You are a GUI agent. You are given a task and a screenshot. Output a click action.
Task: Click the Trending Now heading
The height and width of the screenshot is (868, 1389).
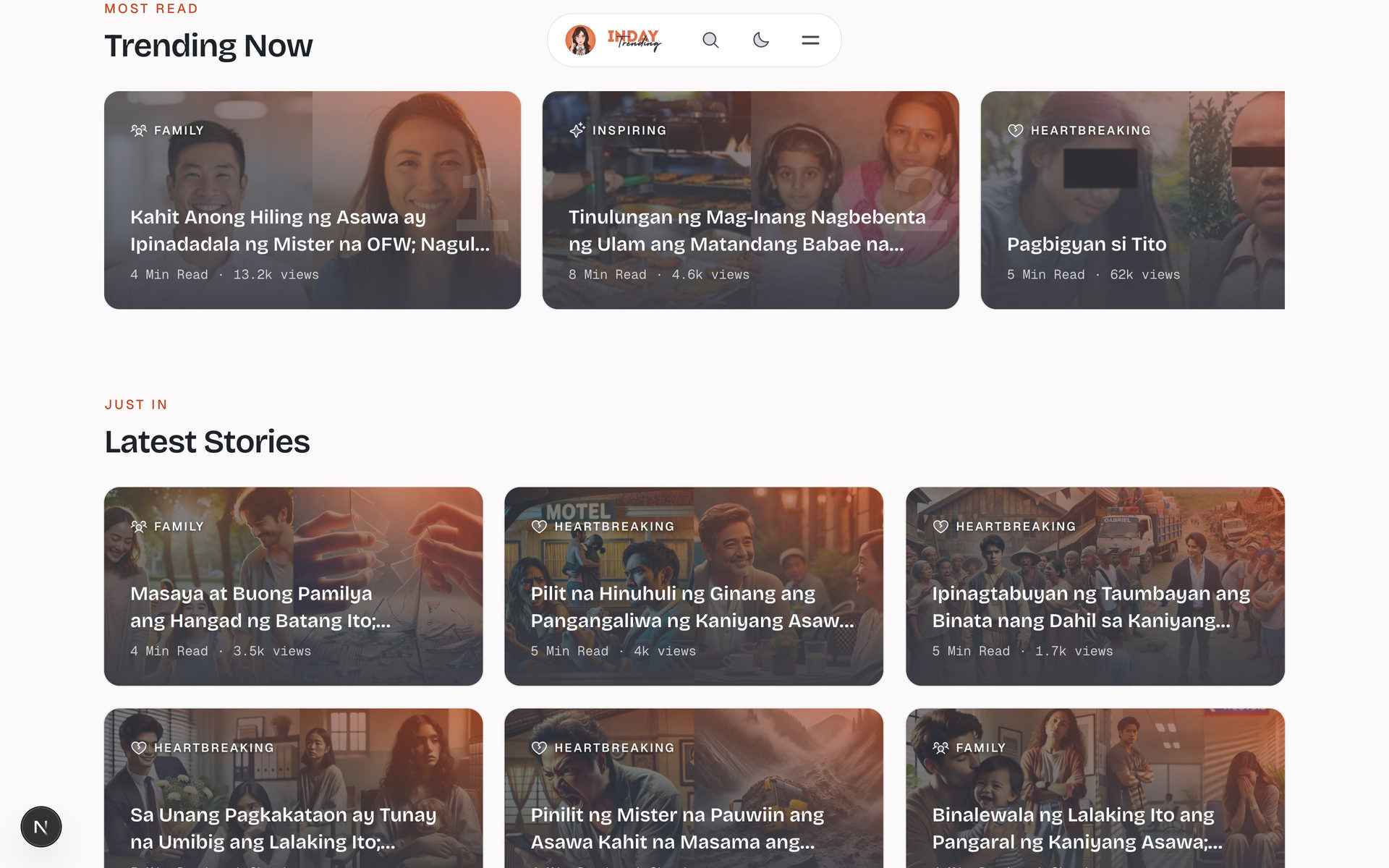pyautogui.click(x=208, y=46)
